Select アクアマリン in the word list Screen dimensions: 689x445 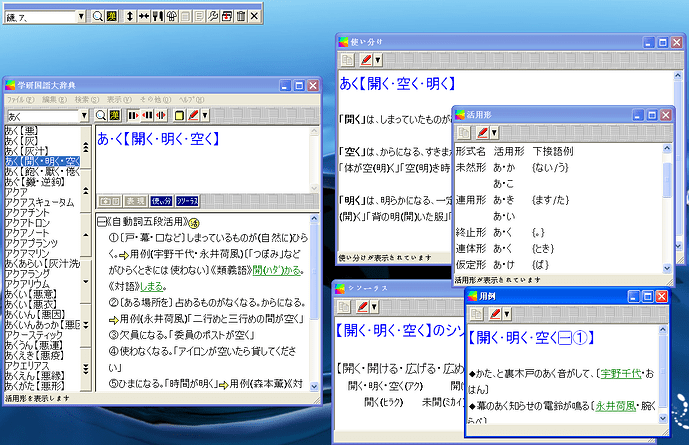click(x=27, y=253)
